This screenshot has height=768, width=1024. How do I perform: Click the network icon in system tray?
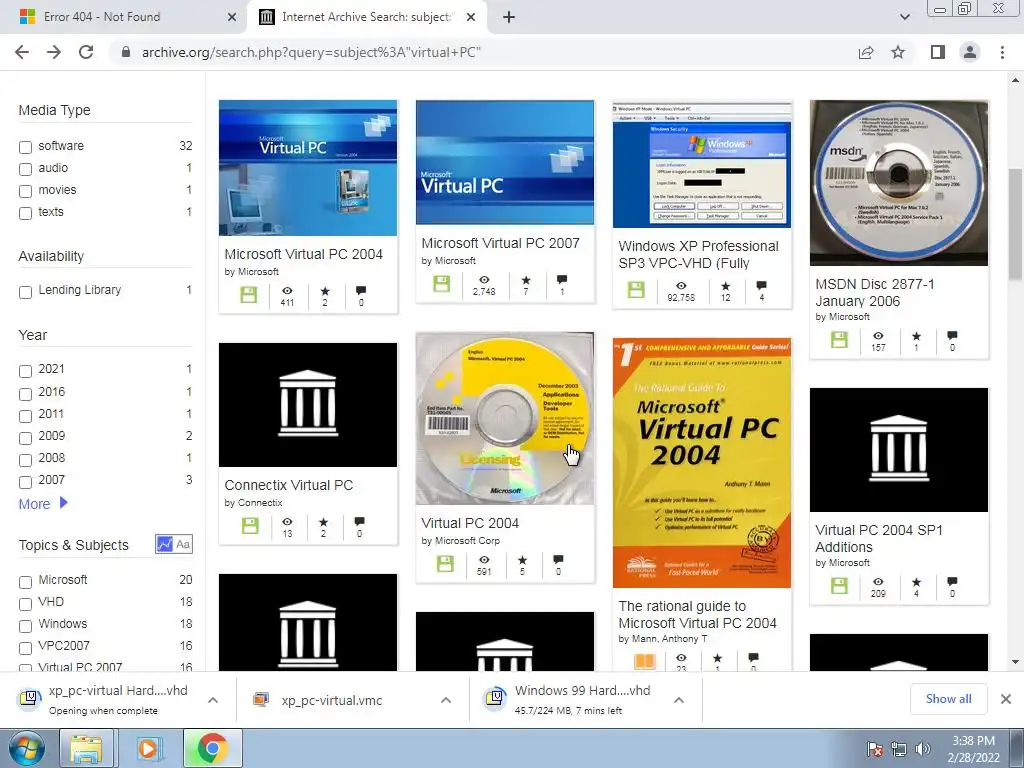point(899,749)
